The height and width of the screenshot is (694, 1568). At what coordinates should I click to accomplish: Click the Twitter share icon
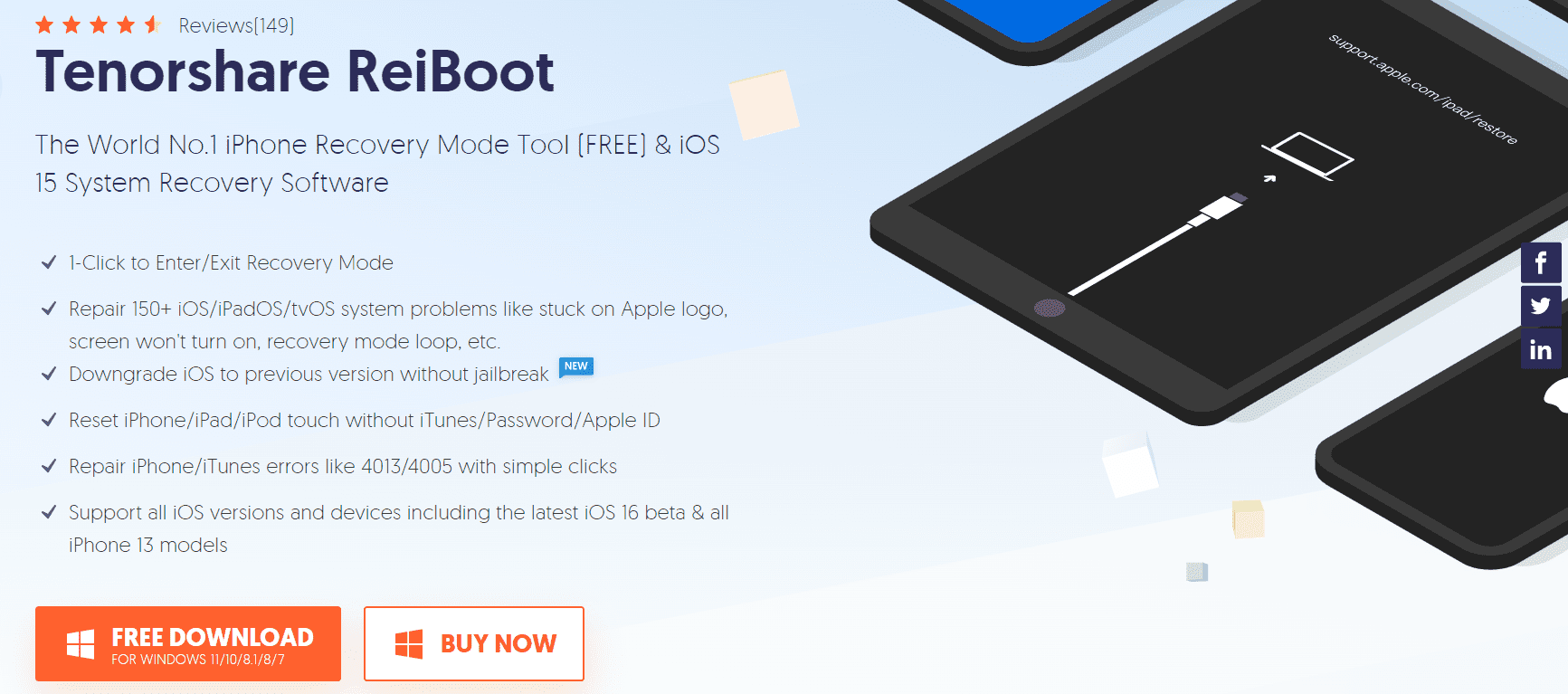coord(1541,306)
